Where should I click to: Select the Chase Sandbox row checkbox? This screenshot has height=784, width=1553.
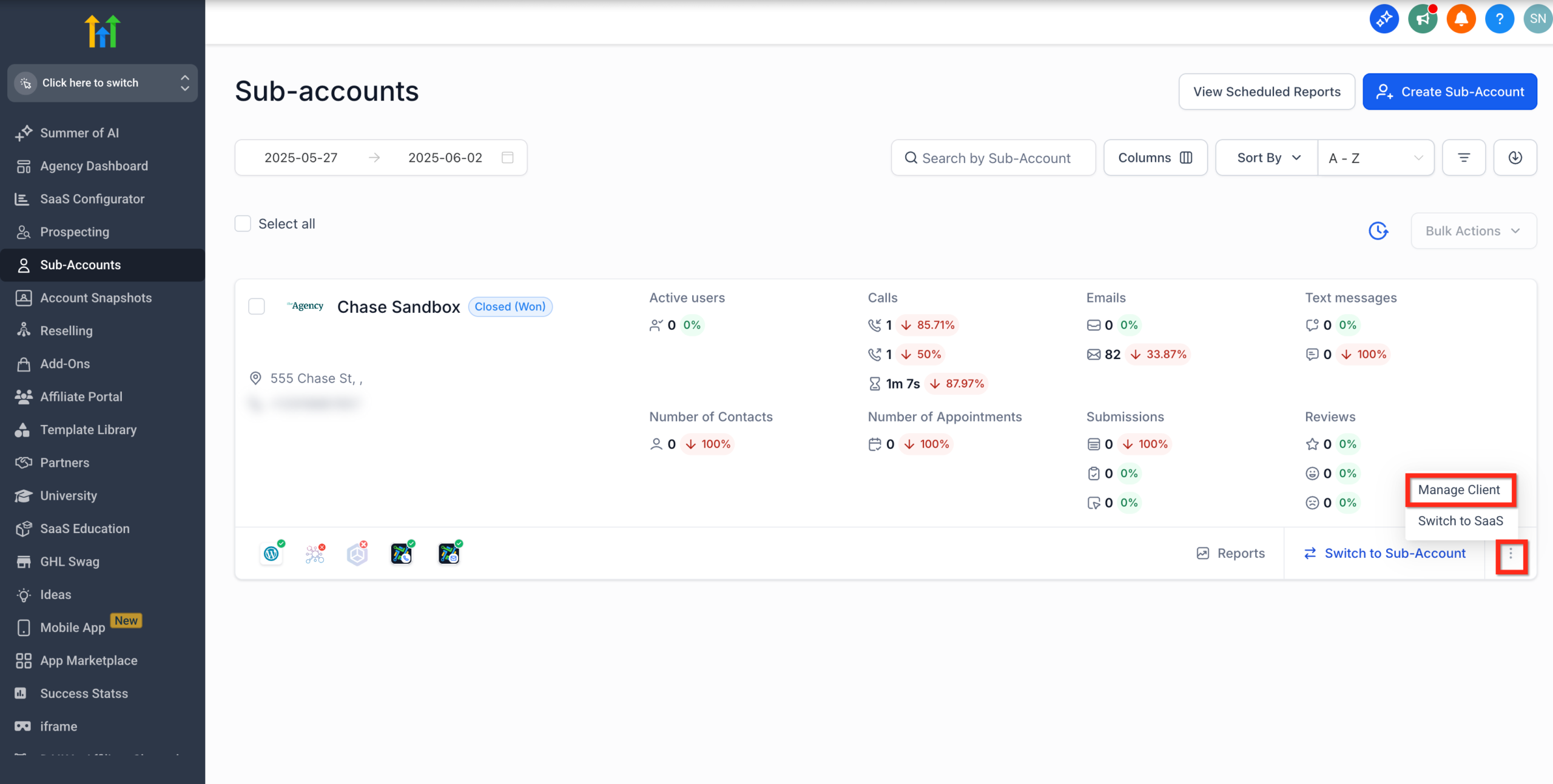(256, 306)
